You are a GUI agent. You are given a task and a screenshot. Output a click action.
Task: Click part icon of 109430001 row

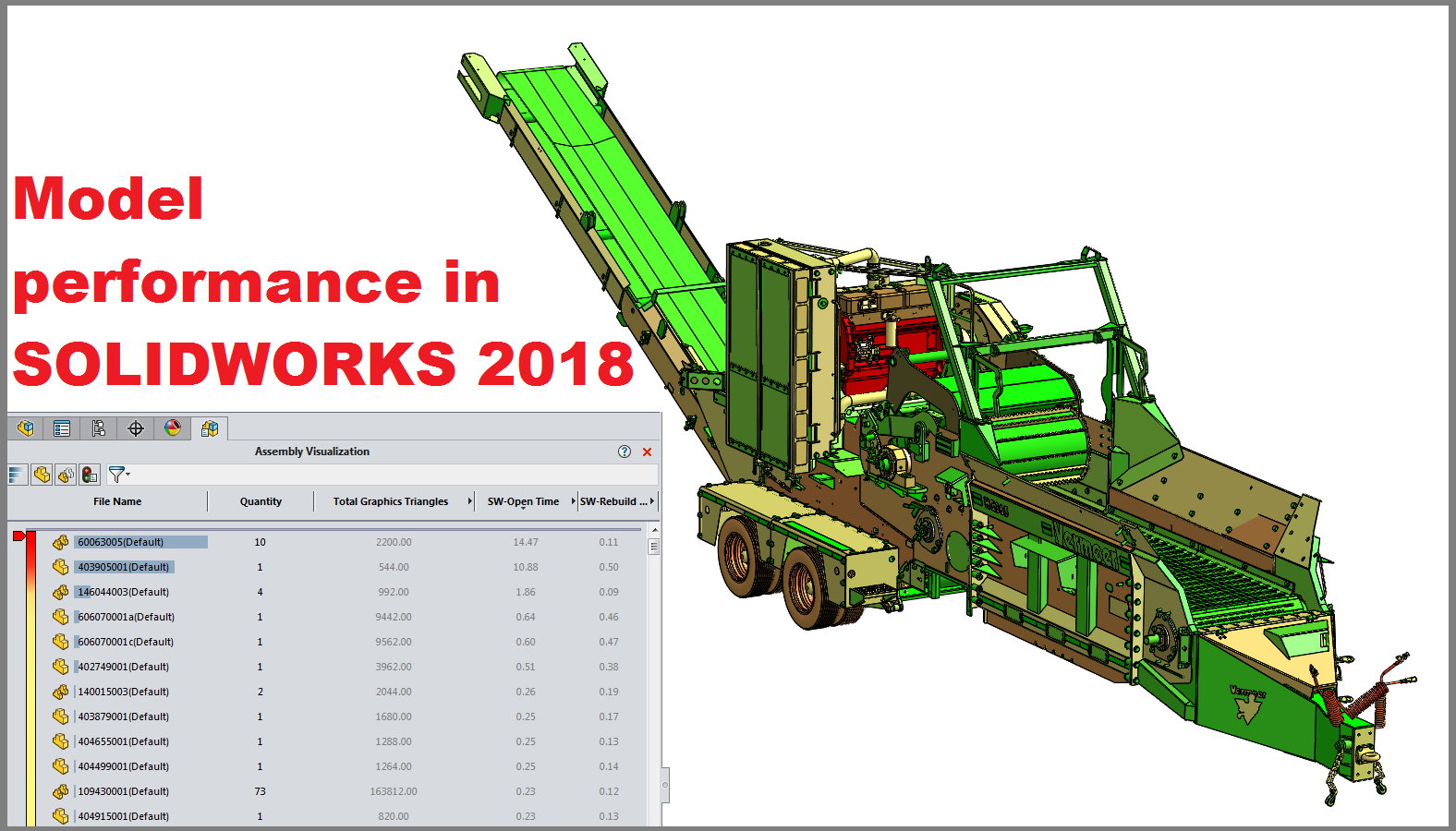coord(61,791)
